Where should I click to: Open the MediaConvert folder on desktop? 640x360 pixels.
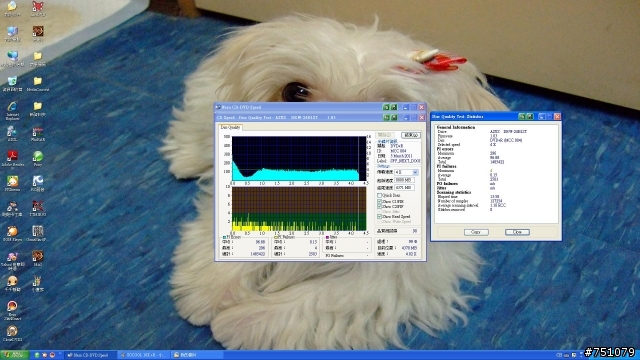click(38, 83)
